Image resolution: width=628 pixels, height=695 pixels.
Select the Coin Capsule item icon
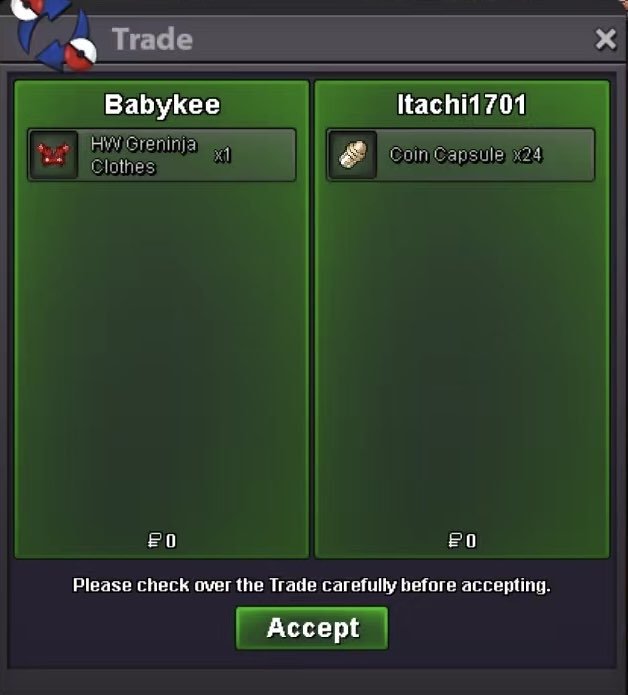coord(353,155)
